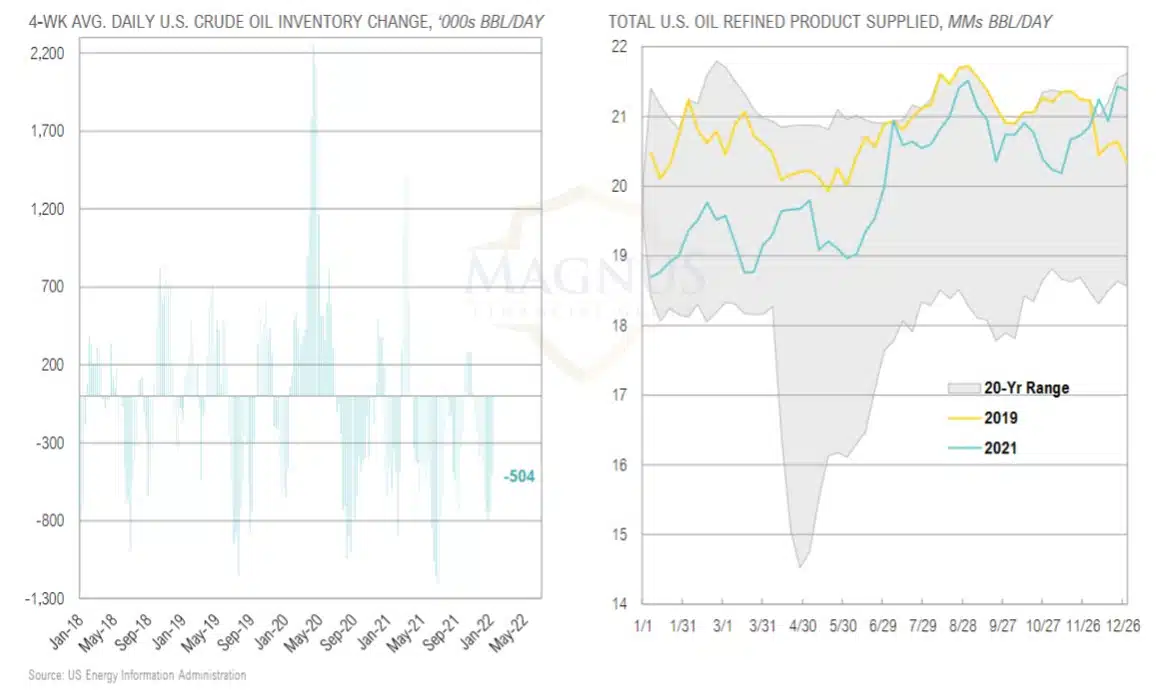This screenshot has height=690, width=1168.
Task: Select the 2019 legend label
Action: 1000,418
